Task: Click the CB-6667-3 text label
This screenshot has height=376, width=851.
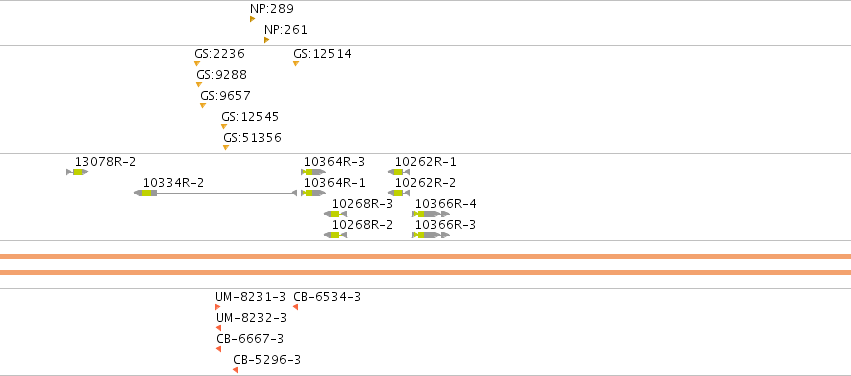Action: pyautogui.click(x=250, y=339)
